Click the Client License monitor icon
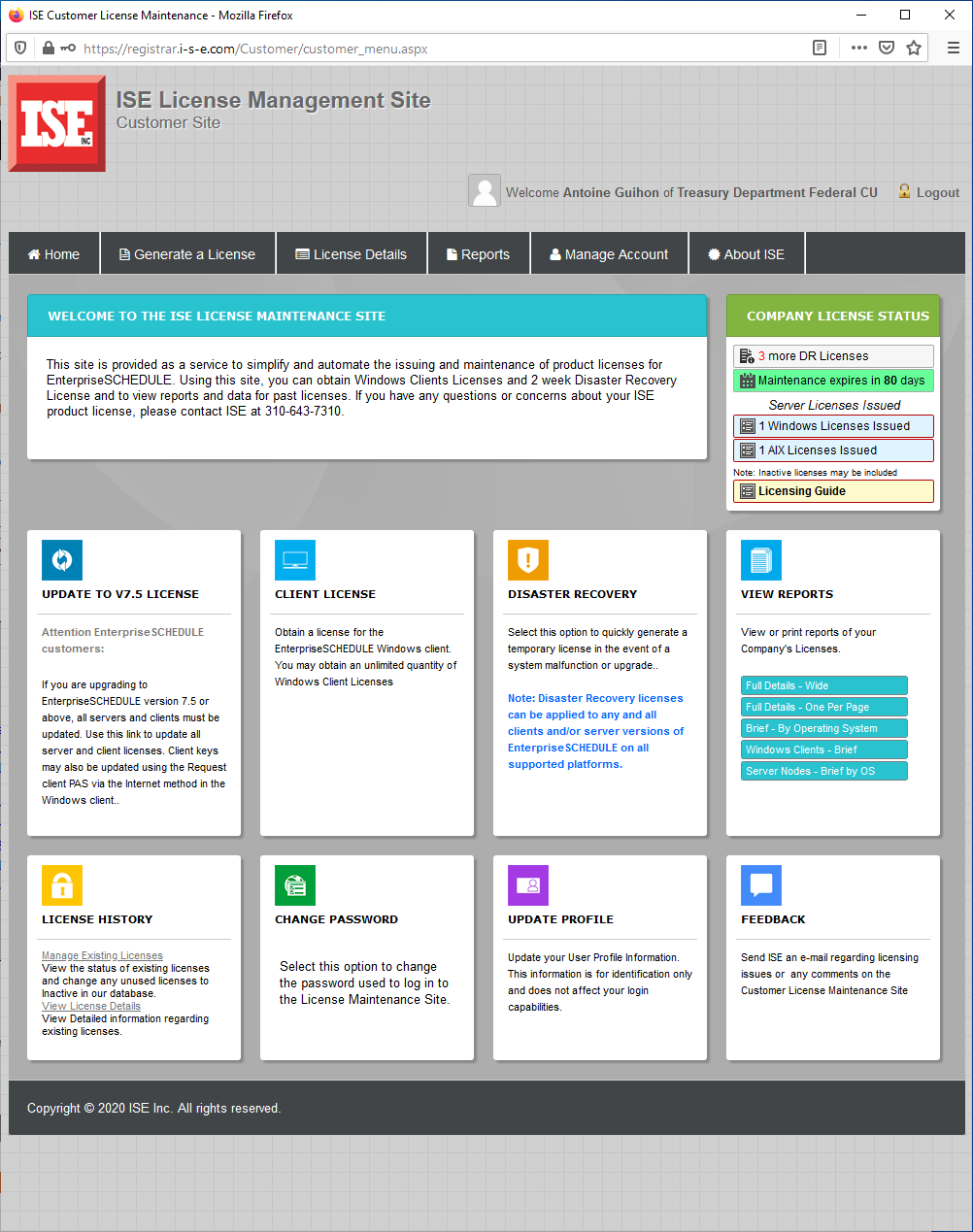The width and height of the screenshot is (973, 1232). 295,560
